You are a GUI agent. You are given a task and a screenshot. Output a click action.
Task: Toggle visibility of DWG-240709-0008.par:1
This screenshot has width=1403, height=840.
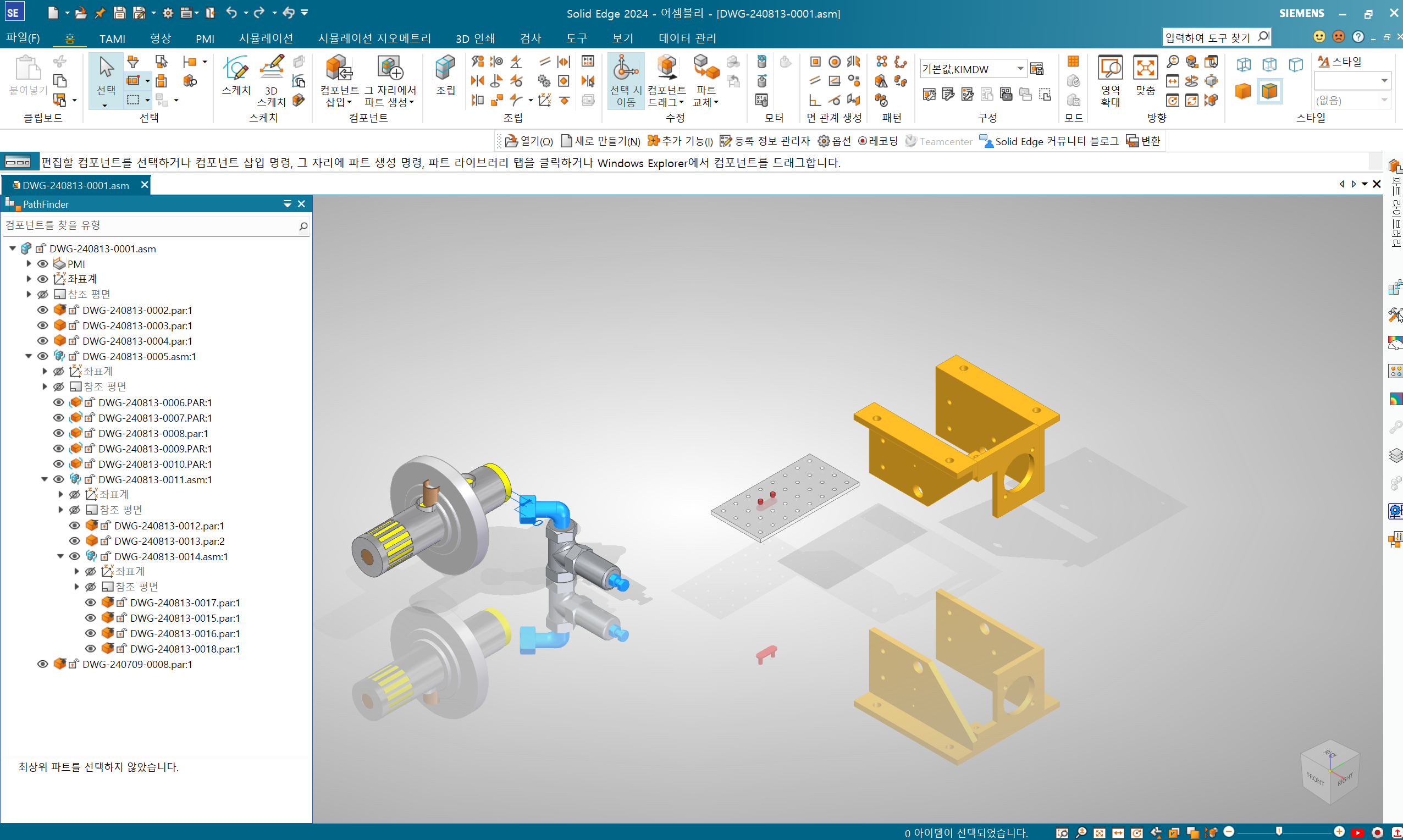tap(42, 664)
